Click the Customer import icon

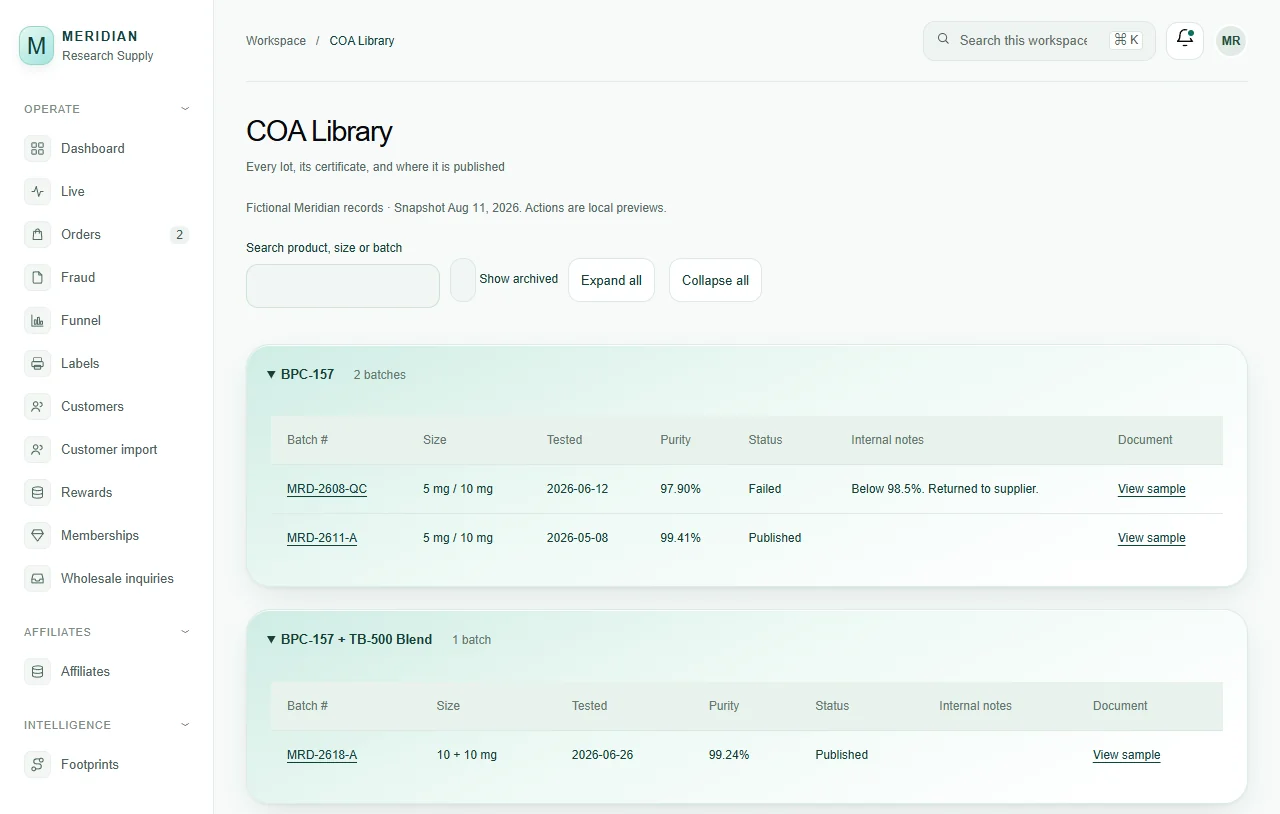[x=37, y=449]
